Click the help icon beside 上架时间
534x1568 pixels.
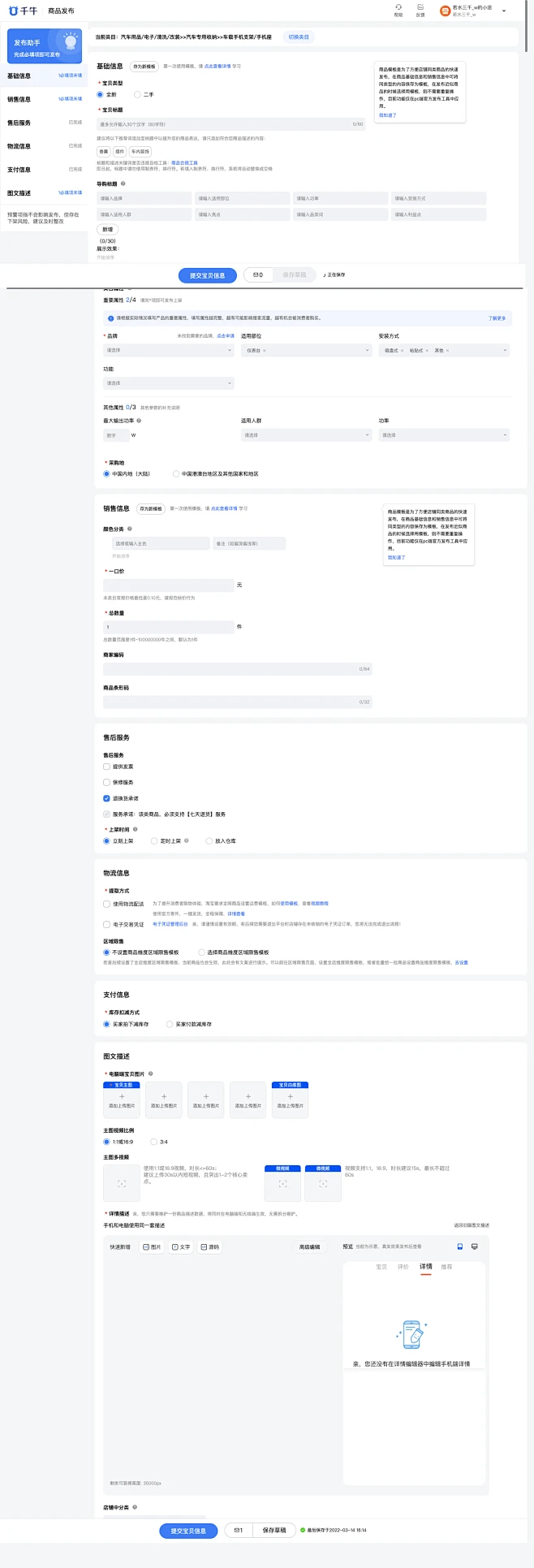[136, 829]
